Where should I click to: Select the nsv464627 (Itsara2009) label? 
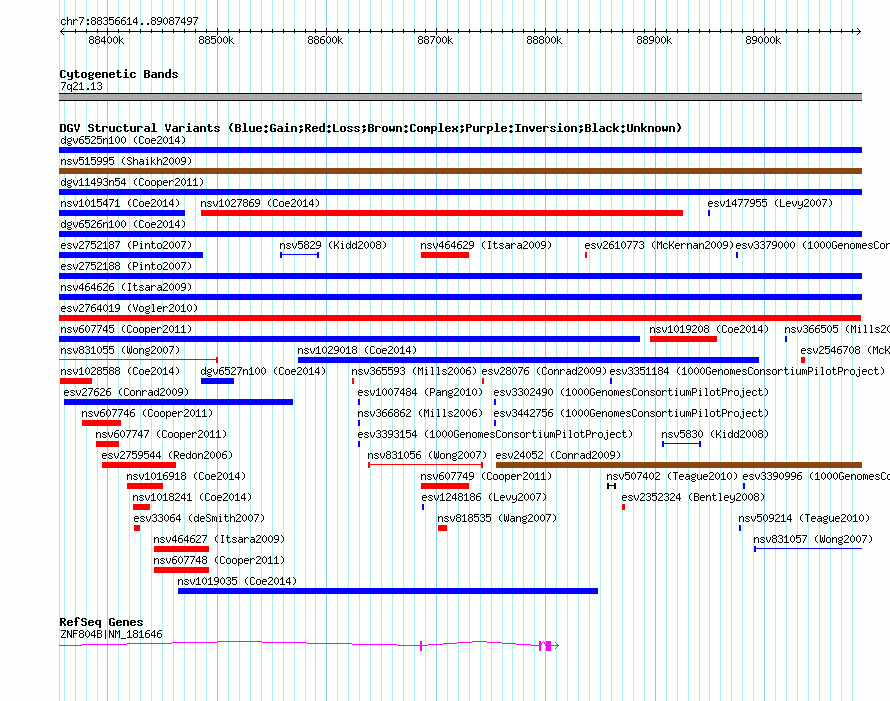tap(219, 539)
